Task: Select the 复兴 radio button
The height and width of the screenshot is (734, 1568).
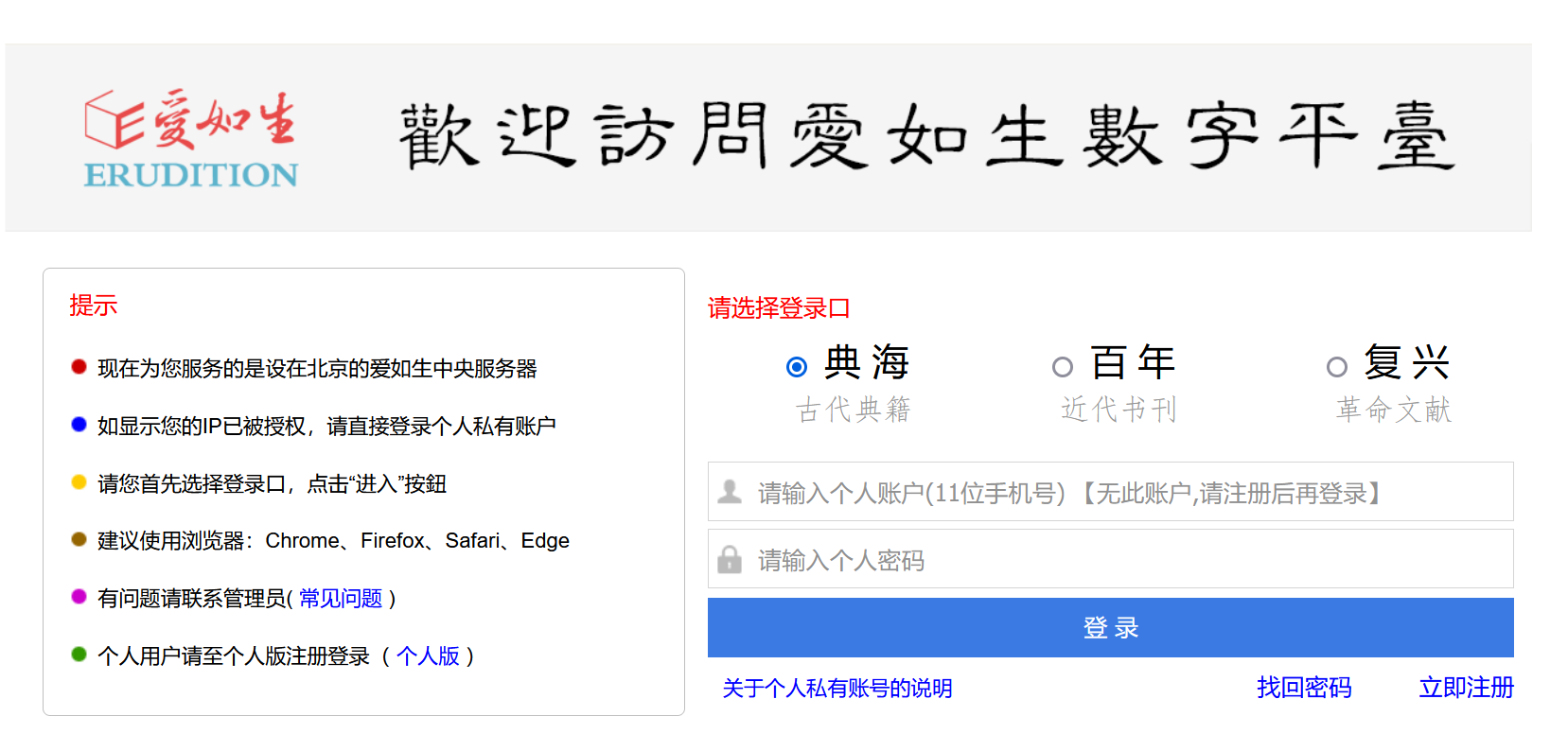Action: [1337, 367]
